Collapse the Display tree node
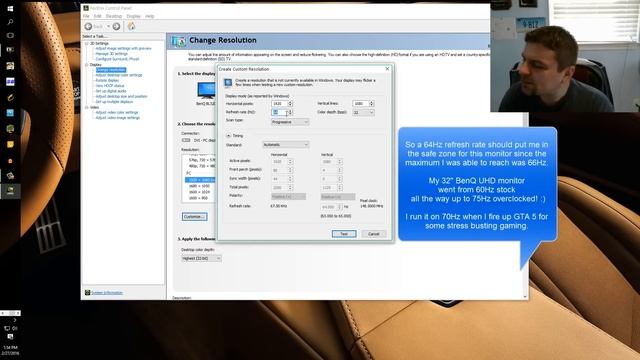This screenshot has height=360, width=640. point(87,65)
